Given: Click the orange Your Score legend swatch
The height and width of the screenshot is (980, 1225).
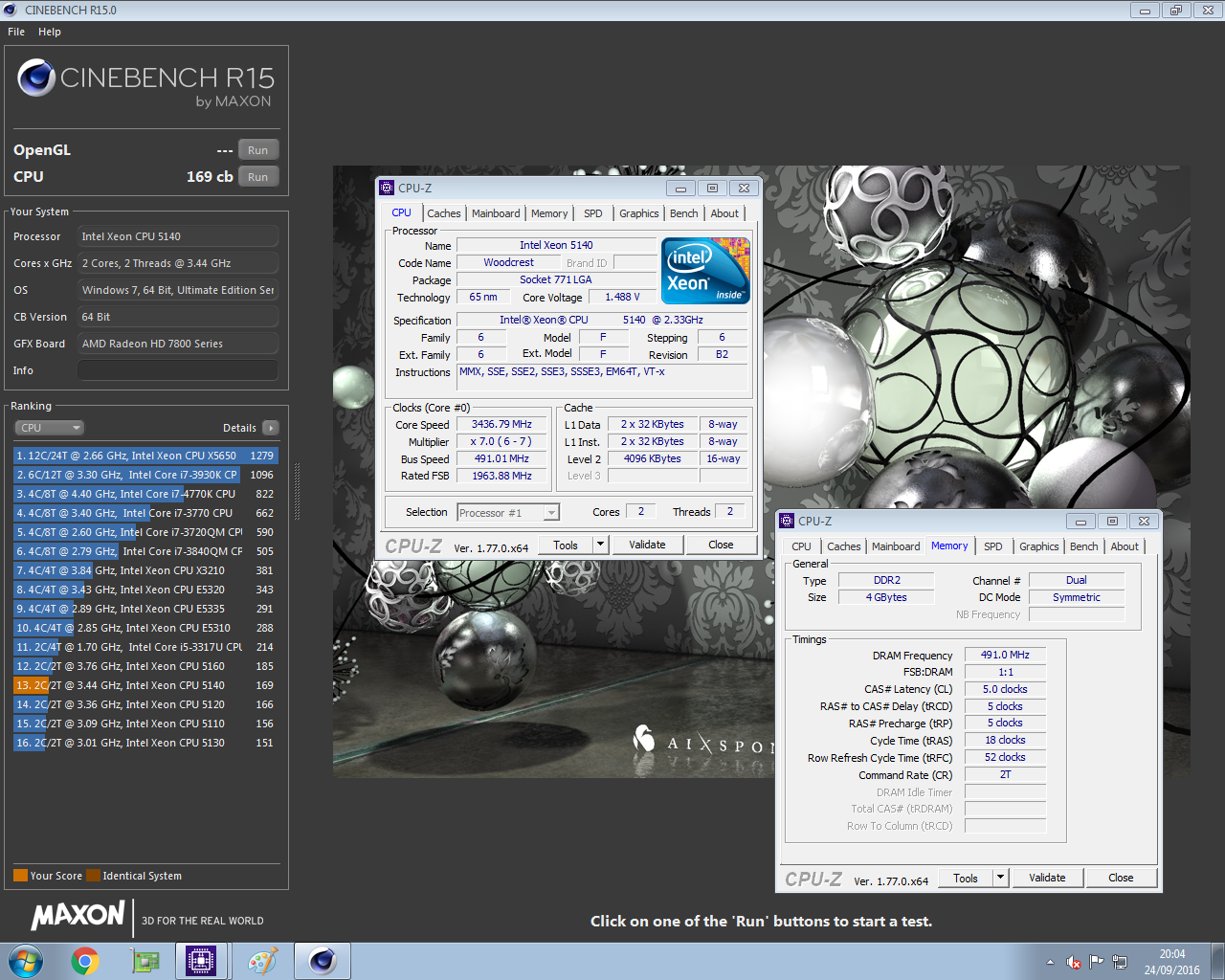Looking at the screenshot, I should 20,876.
